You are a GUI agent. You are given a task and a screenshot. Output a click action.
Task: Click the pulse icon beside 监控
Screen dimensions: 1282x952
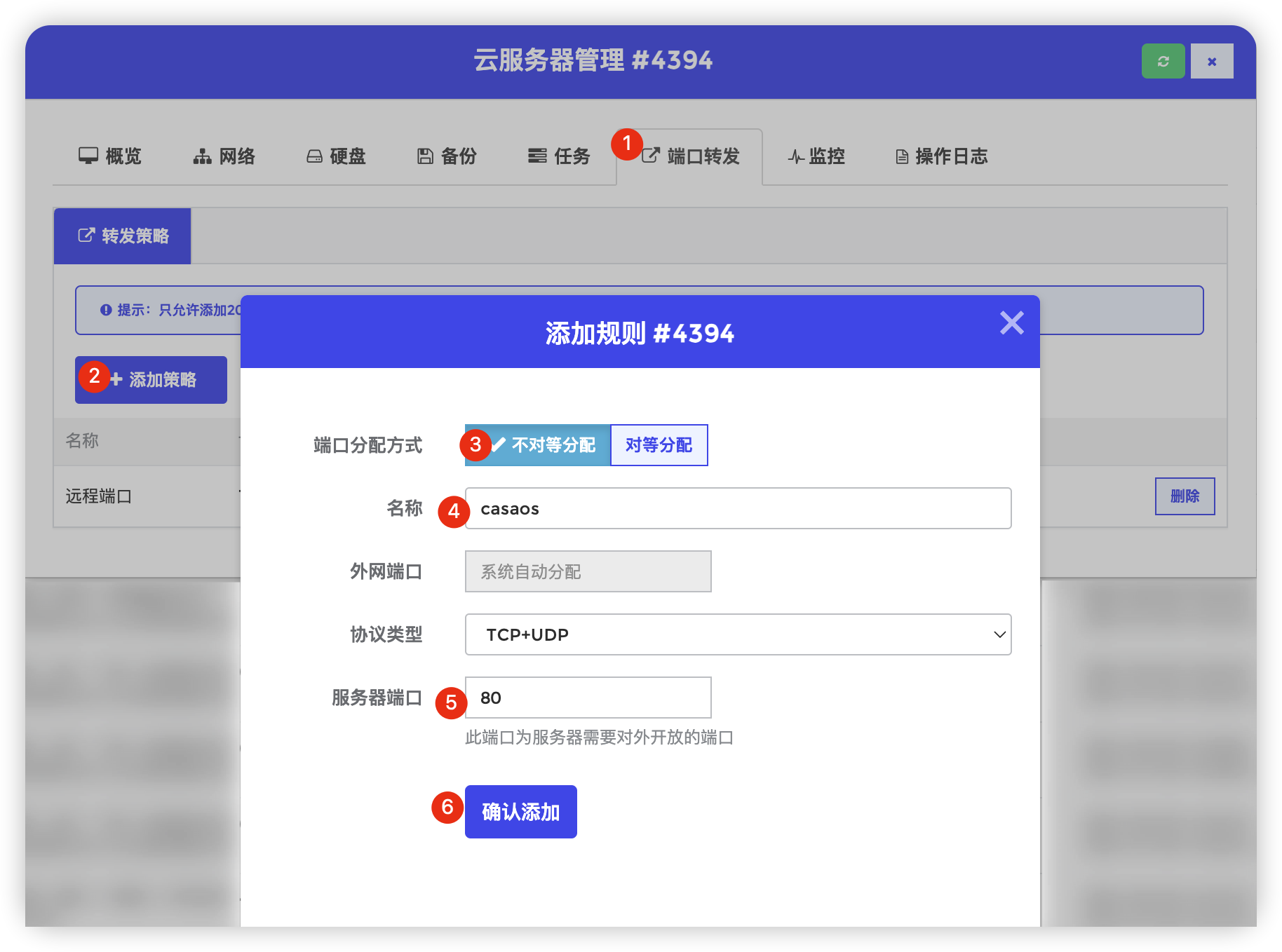click(x=796, y=156)
